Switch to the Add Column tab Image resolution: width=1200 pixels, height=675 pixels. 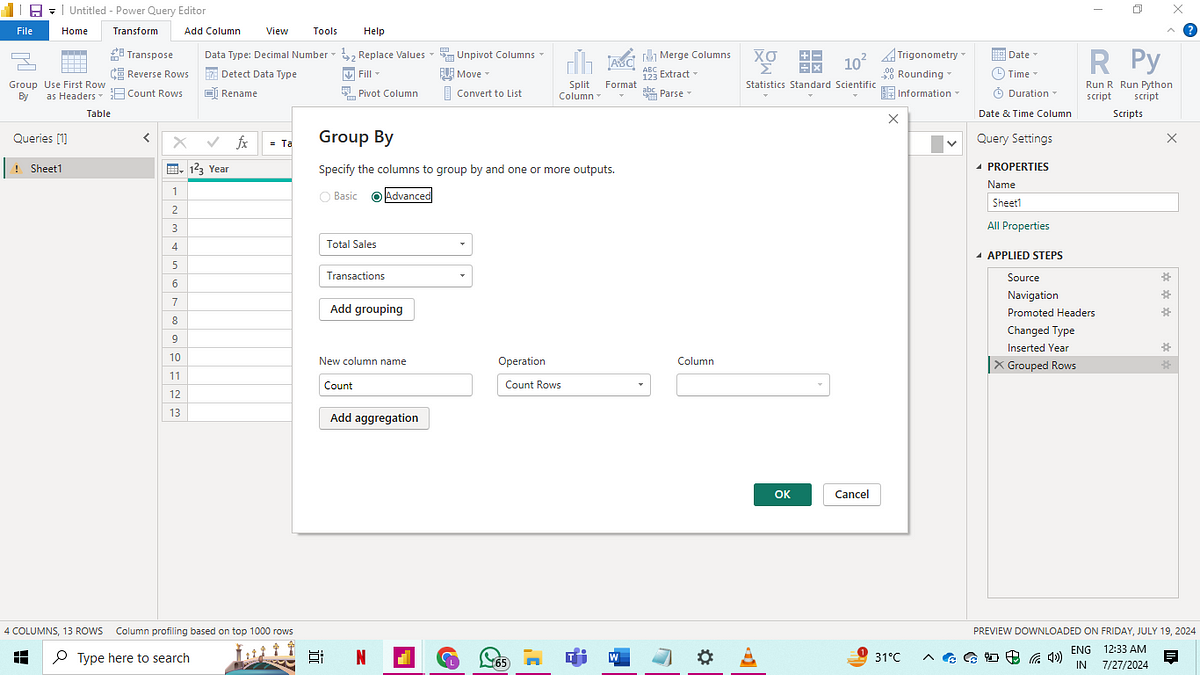coord(212,31)
